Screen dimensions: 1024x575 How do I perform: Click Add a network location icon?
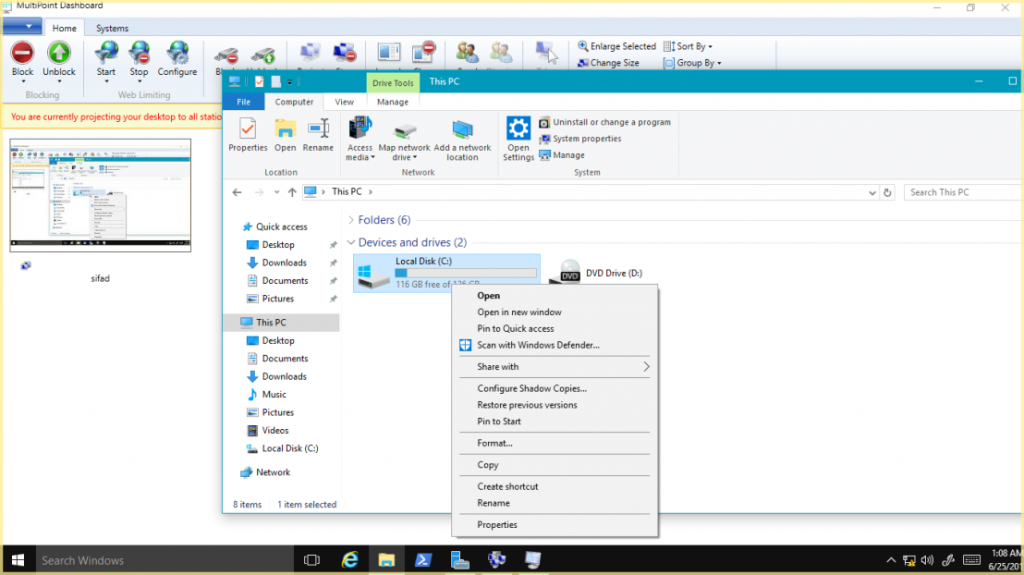click(462, 129)
